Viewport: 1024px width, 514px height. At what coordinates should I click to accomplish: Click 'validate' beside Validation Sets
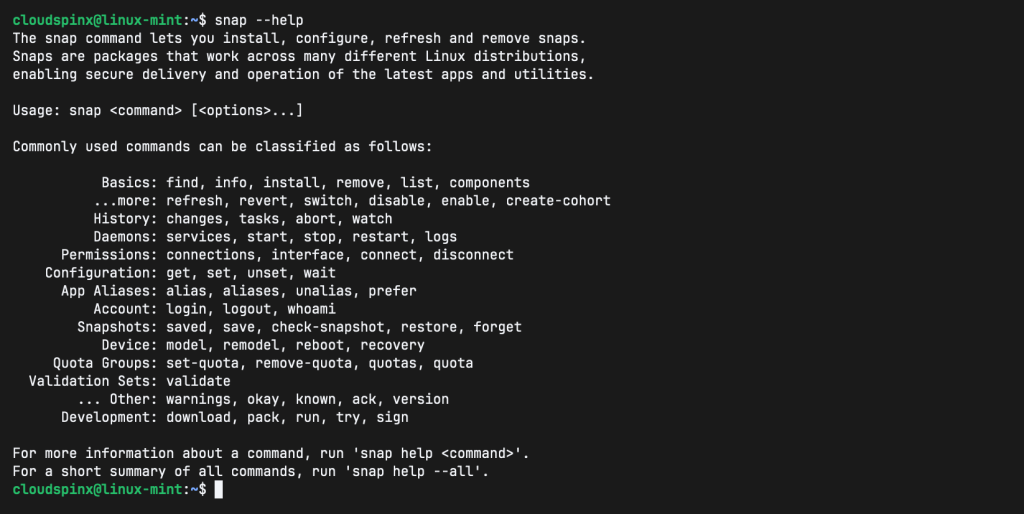click(198, 381)
